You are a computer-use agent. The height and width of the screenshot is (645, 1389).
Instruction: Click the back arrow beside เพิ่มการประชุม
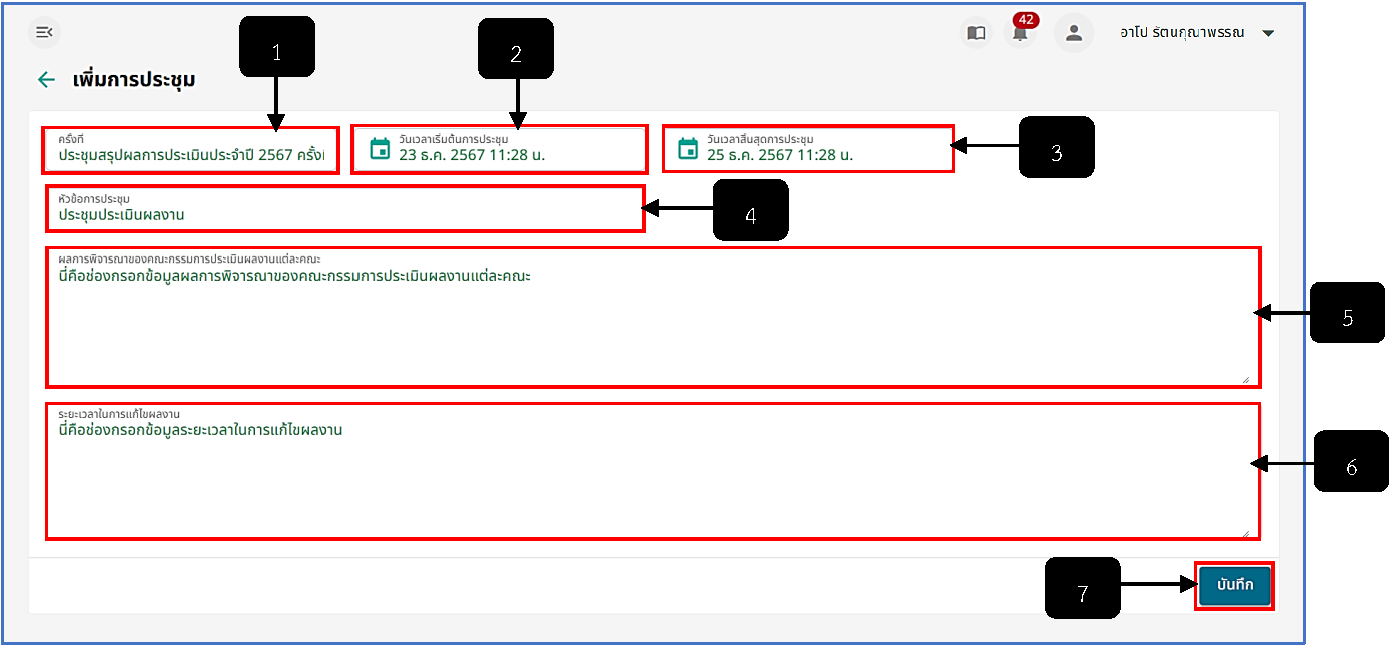pyautogui.click(x=46, y=80)
